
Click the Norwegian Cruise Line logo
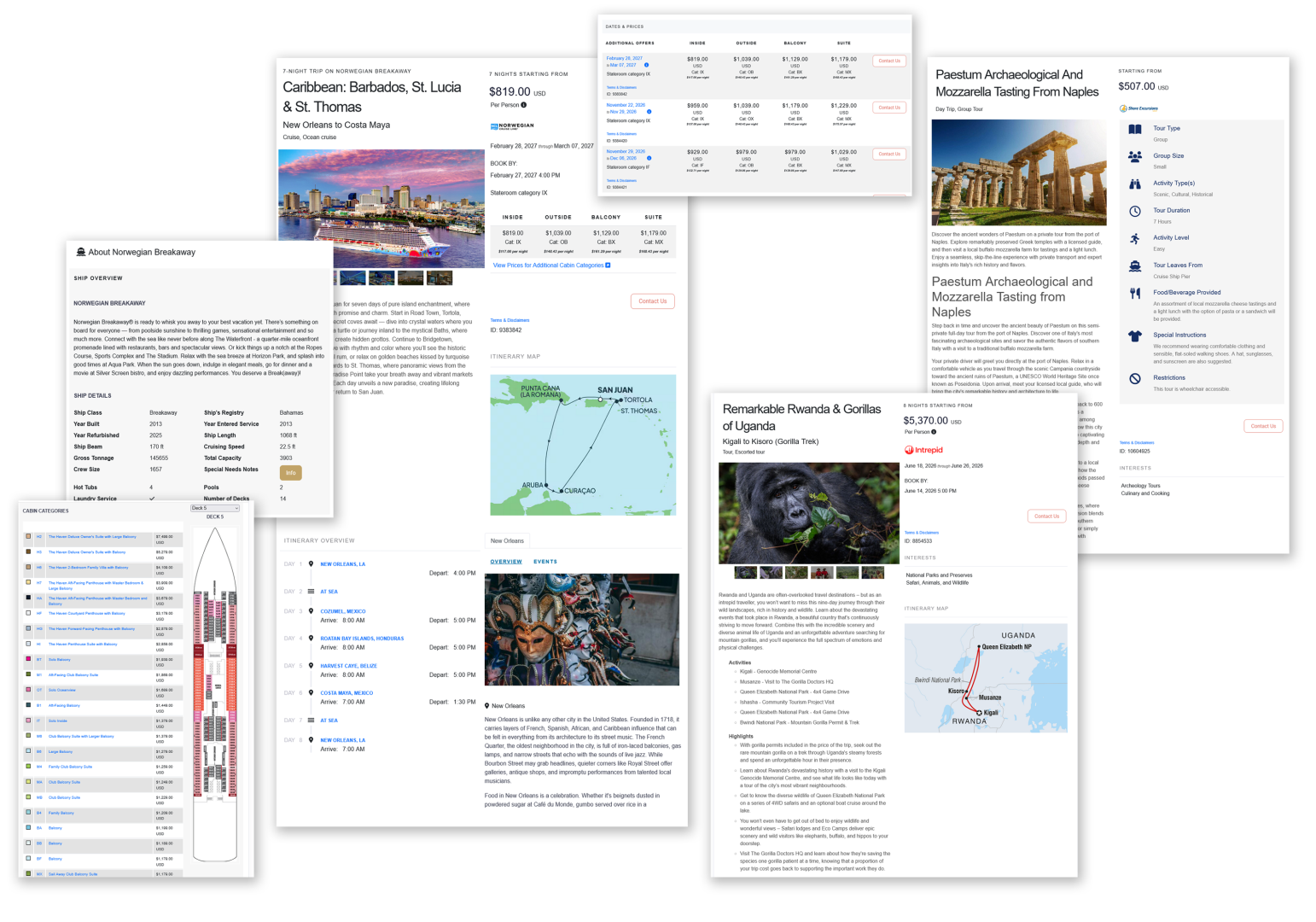click(512, 126)
